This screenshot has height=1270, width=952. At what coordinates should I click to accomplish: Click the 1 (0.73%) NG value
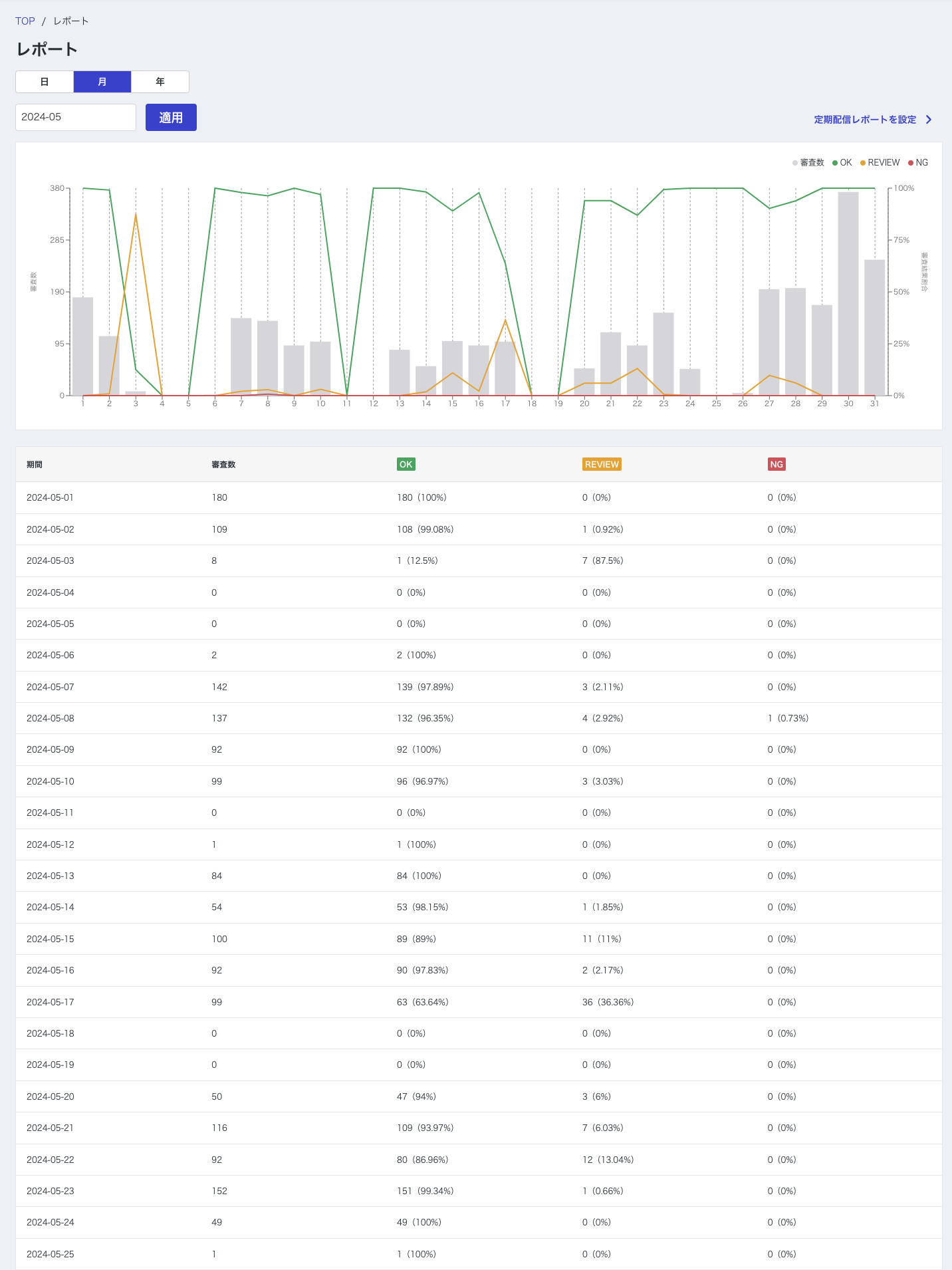pyautogui.click(x=788, y=718)
